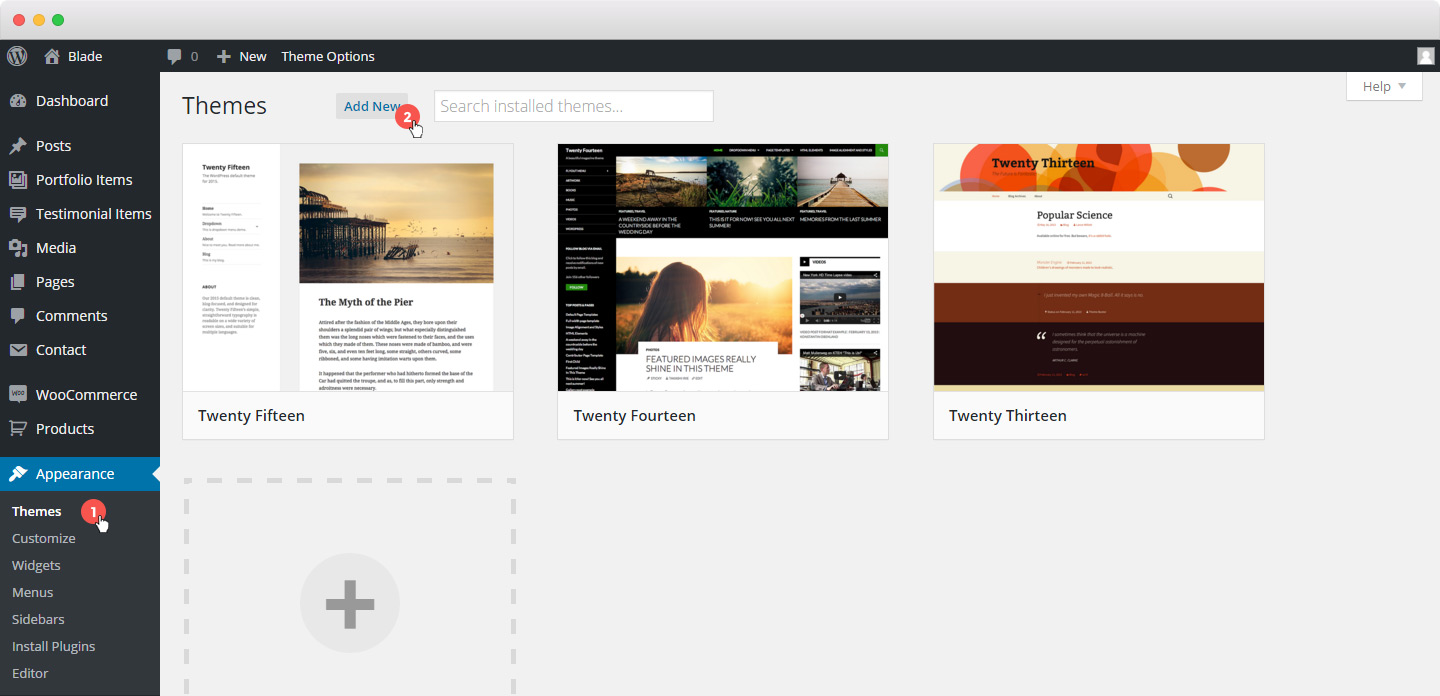Open the Customize link
Screen dimensions: 1440x696
(43, 538)
